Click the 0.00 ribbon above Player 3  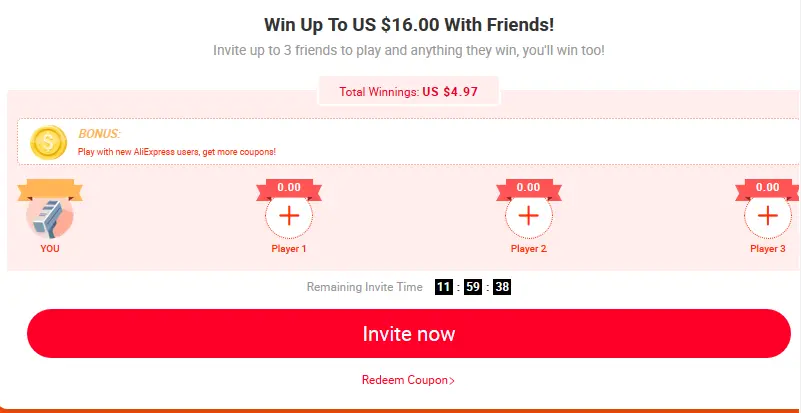click(768, 189)
